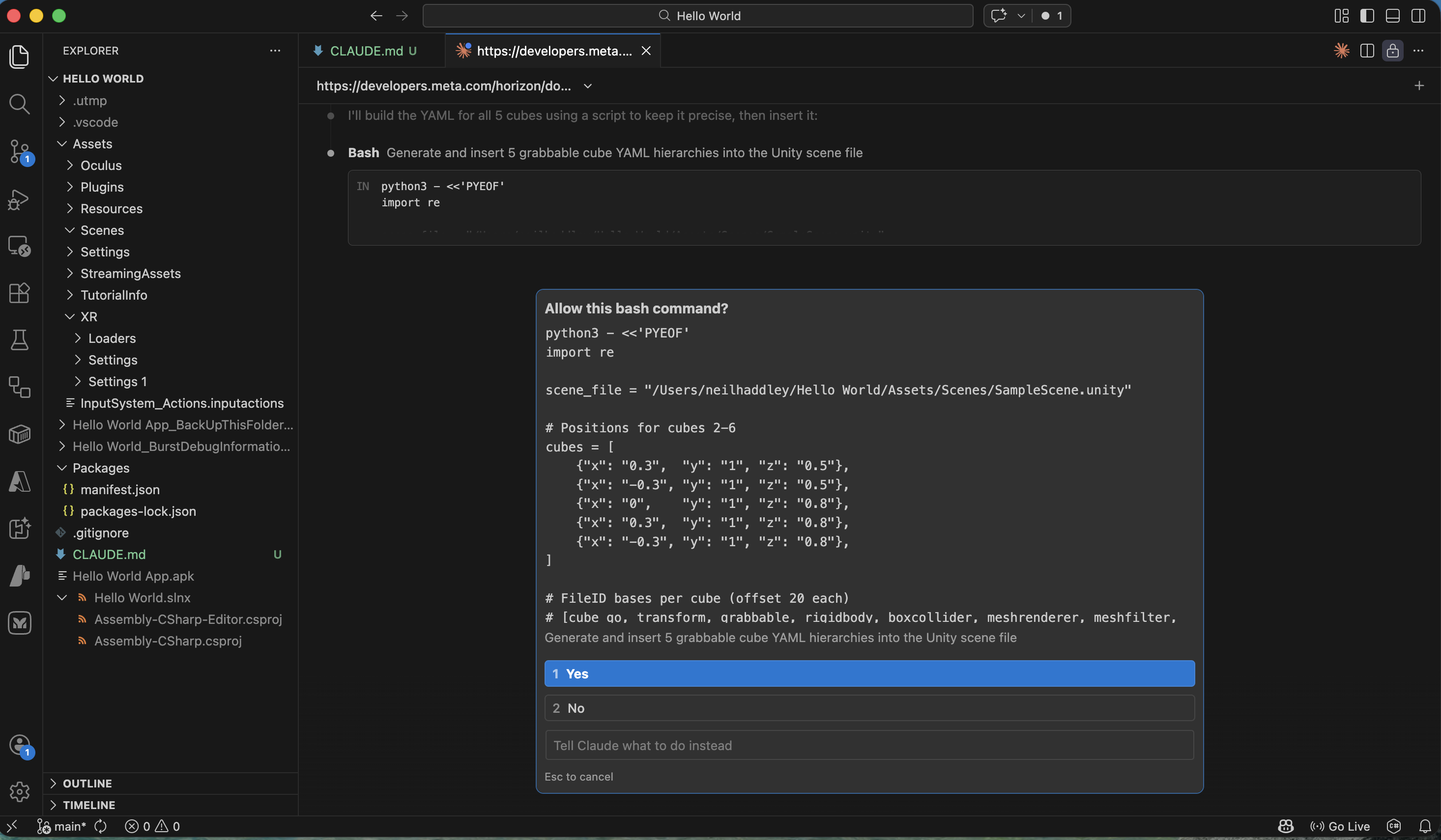1441x840 pixels.
Task: Toggle primary side bar visibility
Action: 1367,15
